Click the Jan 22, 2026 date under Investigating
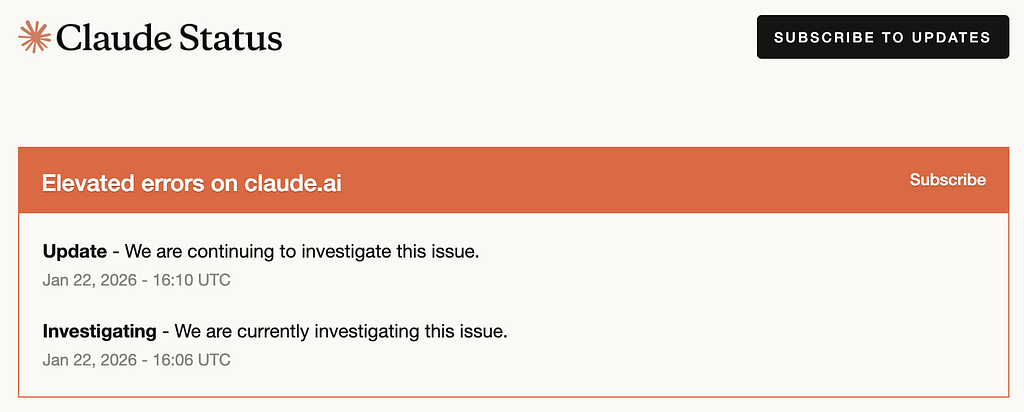Image resolution: width=1024 pixels, height=412 pixels. (x=90, y=359)
